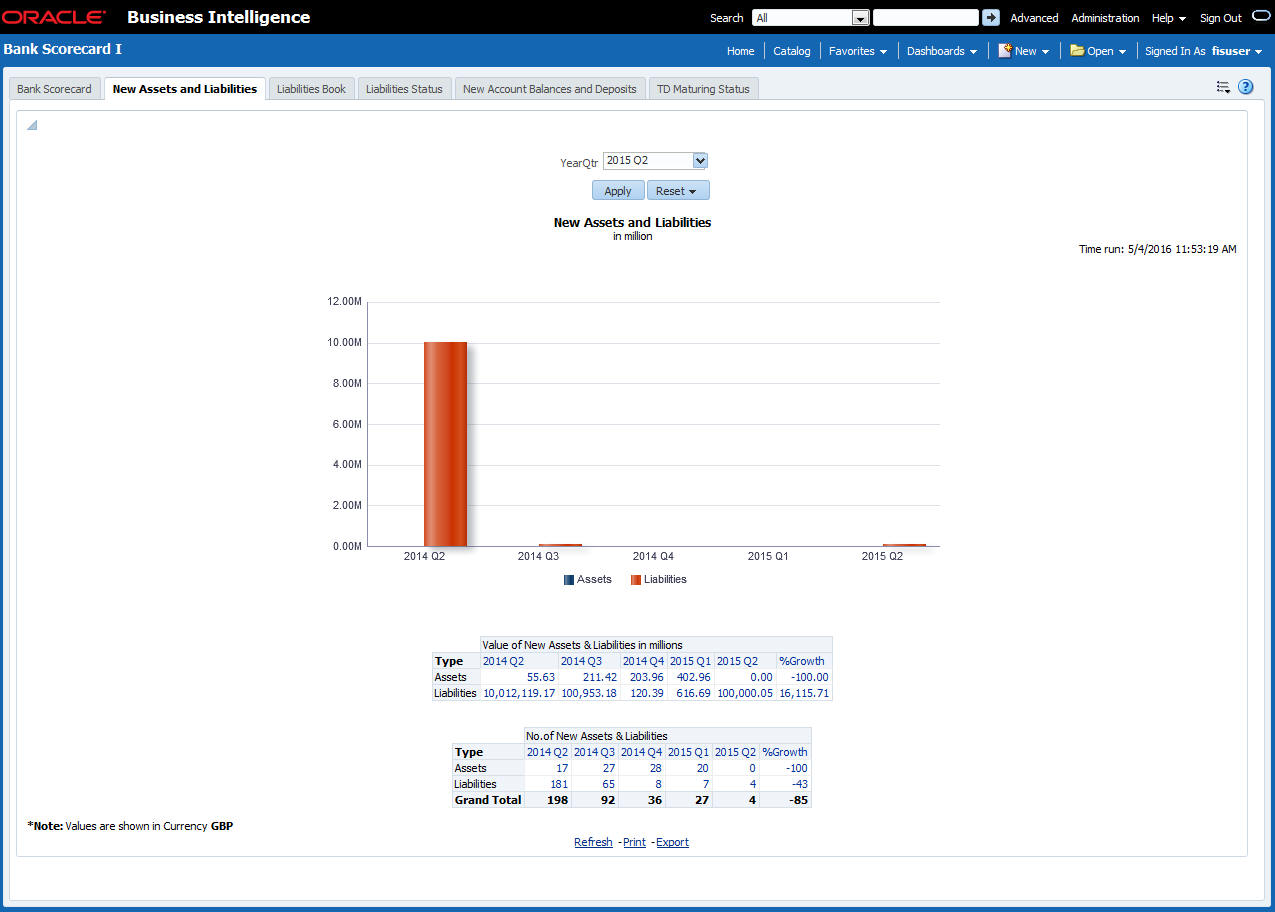Viewport: 1275px width, 912px height.
Task: Go to New Account Balances and Deposits tab
Action: pos(550,89)
